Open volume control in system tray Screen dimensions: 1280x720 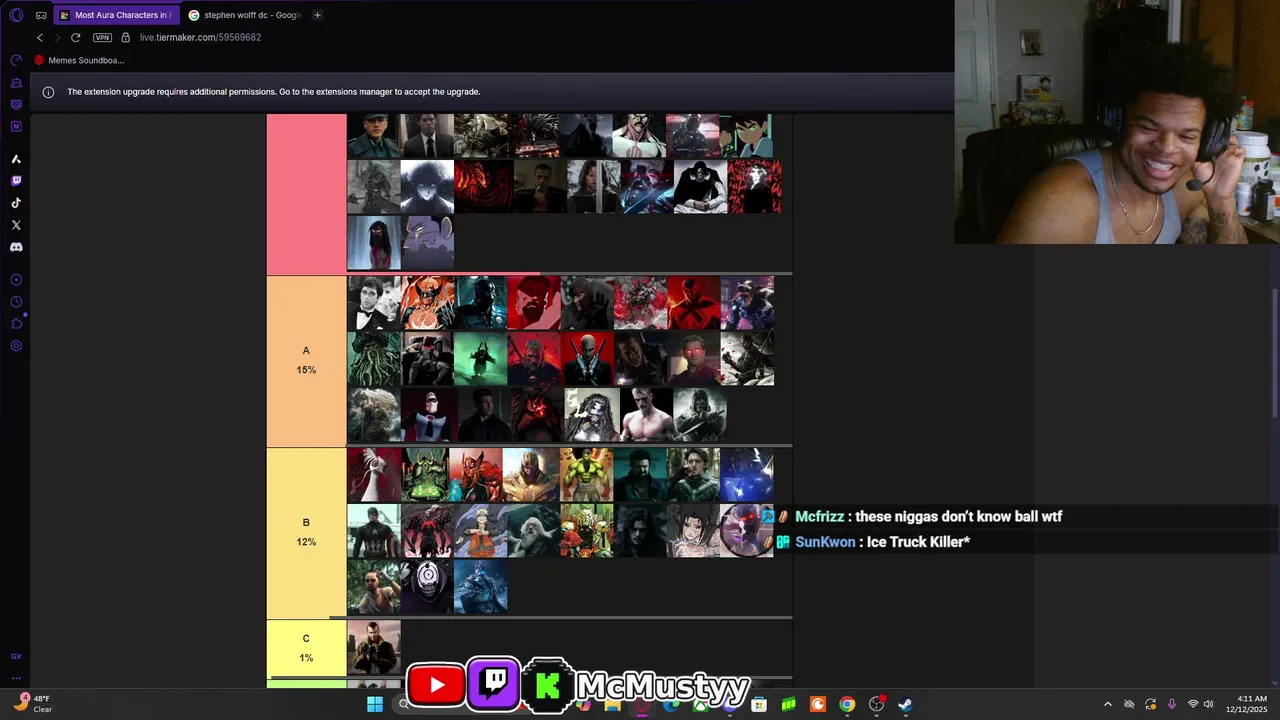point(1208,704)
